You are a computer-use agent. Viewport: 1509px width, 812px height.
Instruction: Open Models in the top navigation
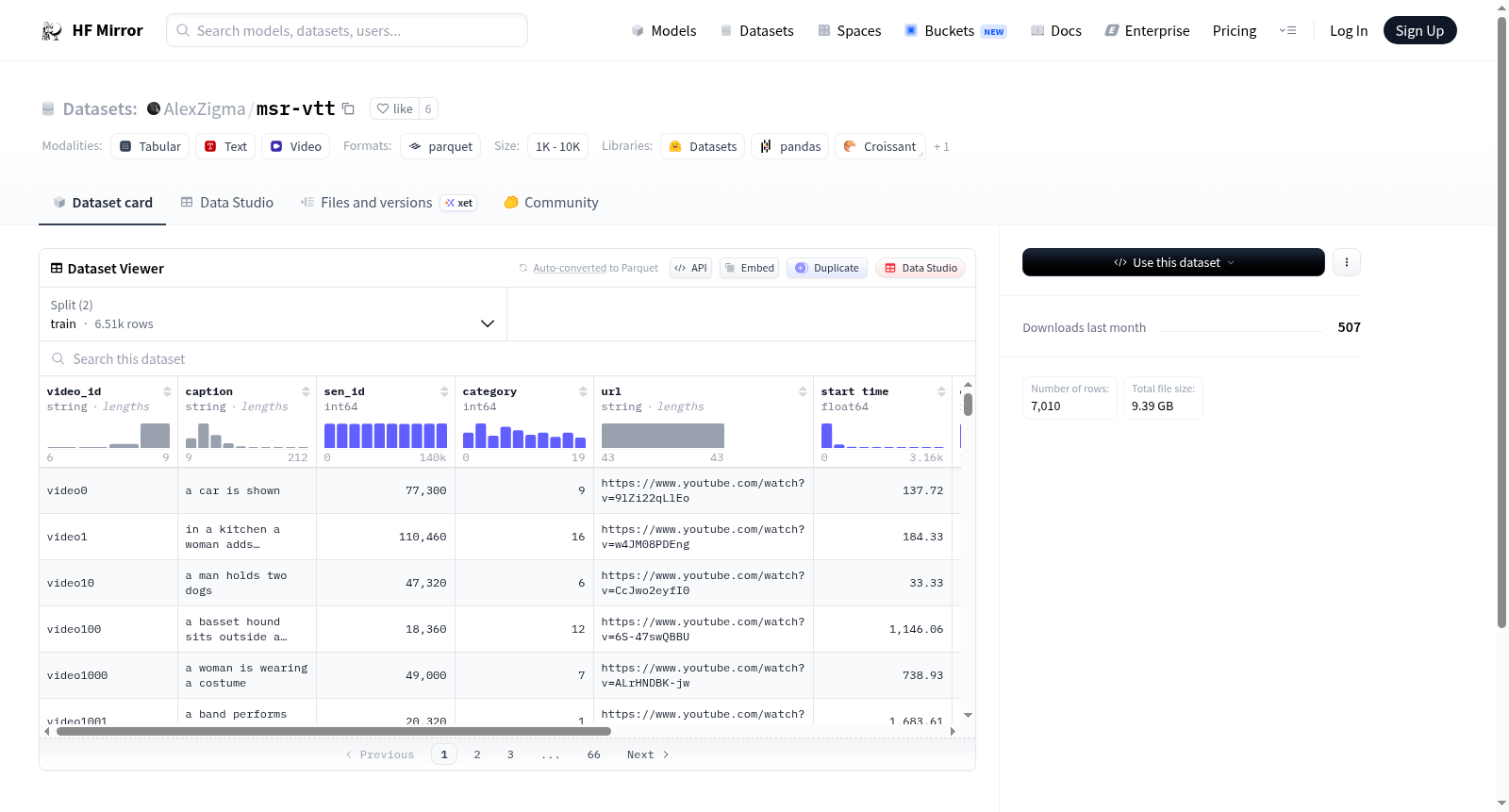(664, 31)
